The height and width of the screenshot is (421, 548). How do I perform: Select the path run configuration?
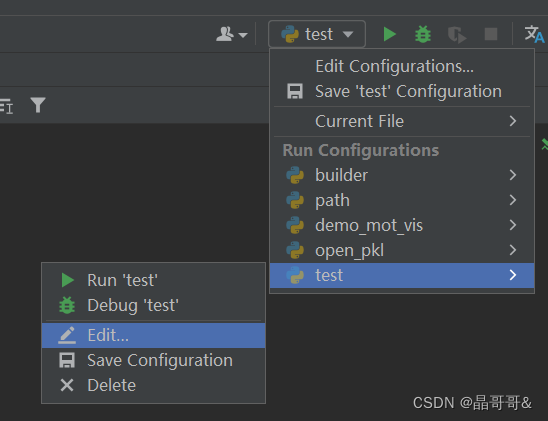pos(402,200)
